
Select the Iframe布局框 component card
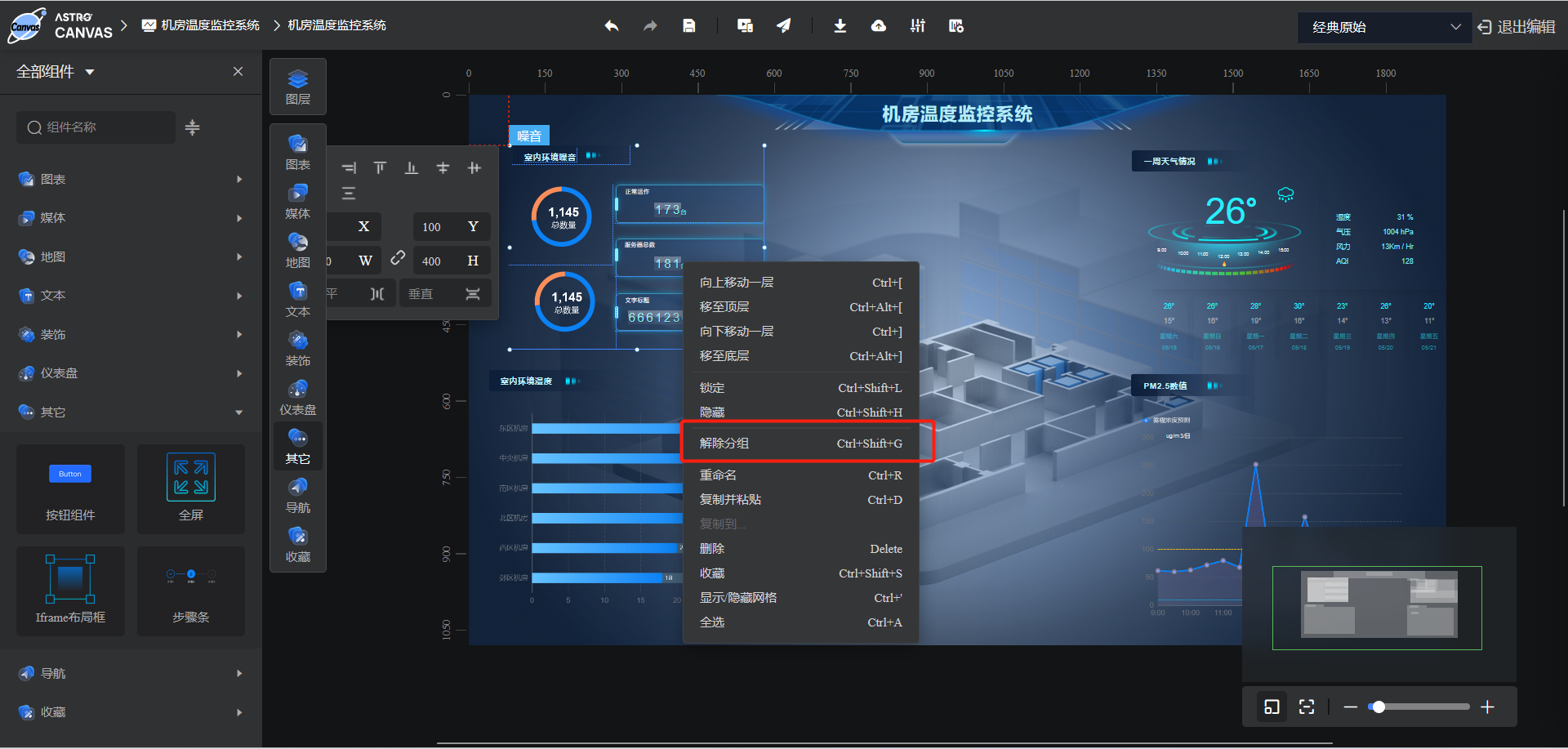(x=70, y=591)
